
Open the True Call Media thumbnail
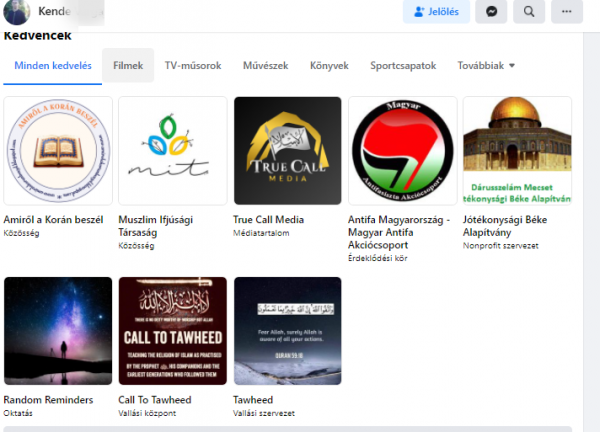pyautogui.click(x=288, y=151)
